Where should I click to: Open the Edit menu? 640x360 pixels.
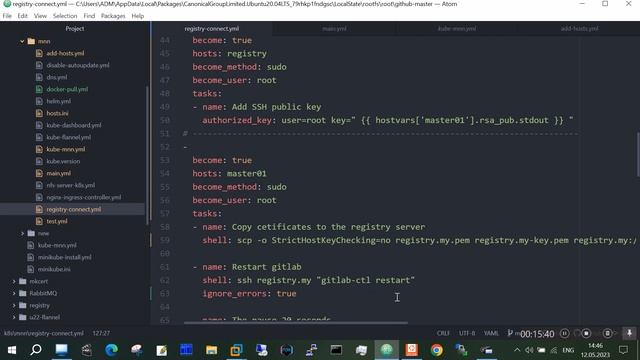click(22, 16)
